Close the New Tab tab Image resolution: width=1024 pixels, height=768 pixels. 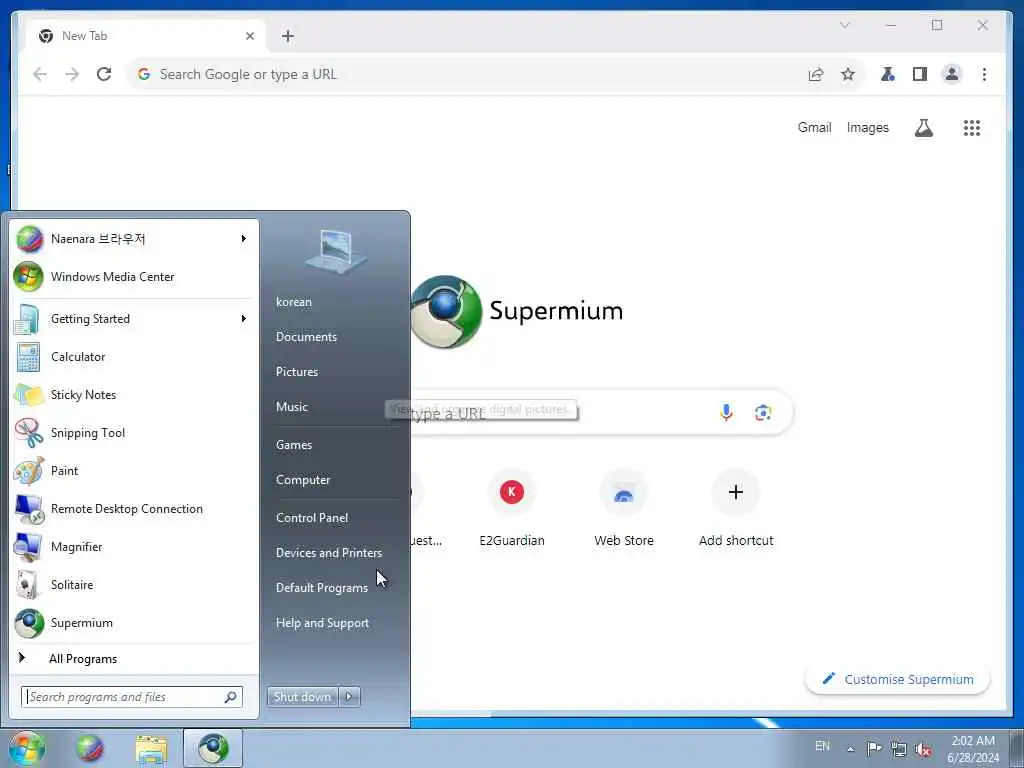(250, 36)
